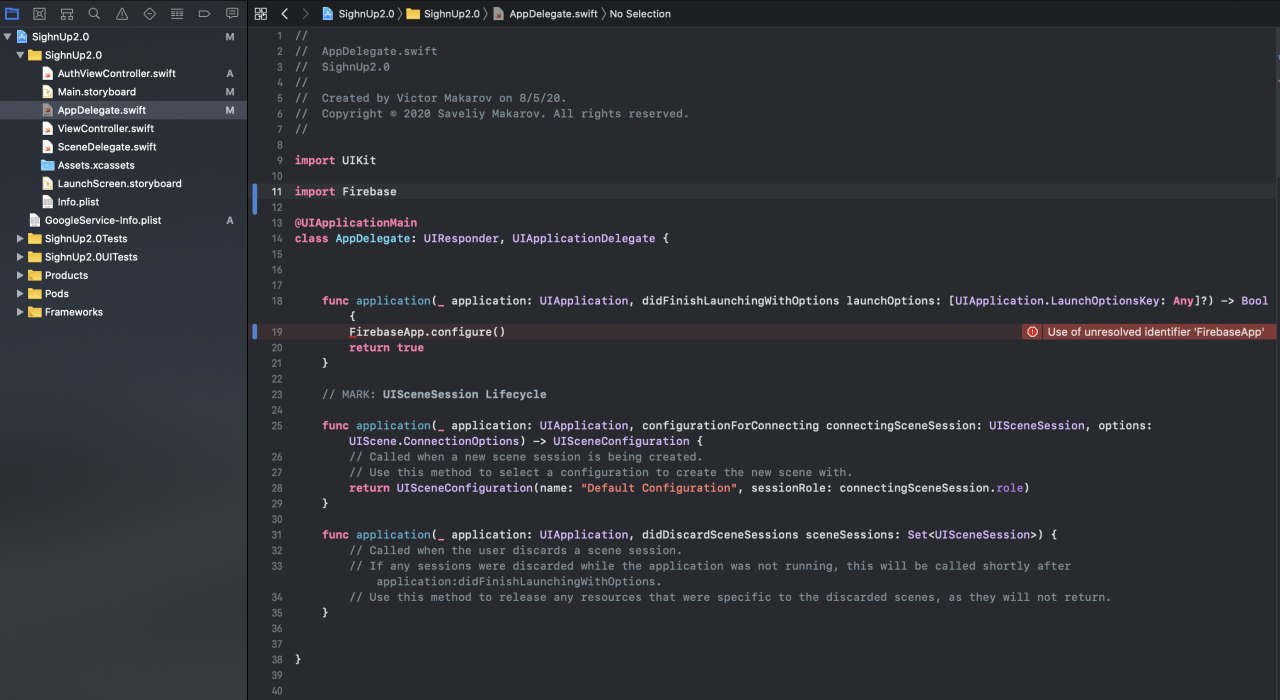Go back in editor history

pos(285,14)
